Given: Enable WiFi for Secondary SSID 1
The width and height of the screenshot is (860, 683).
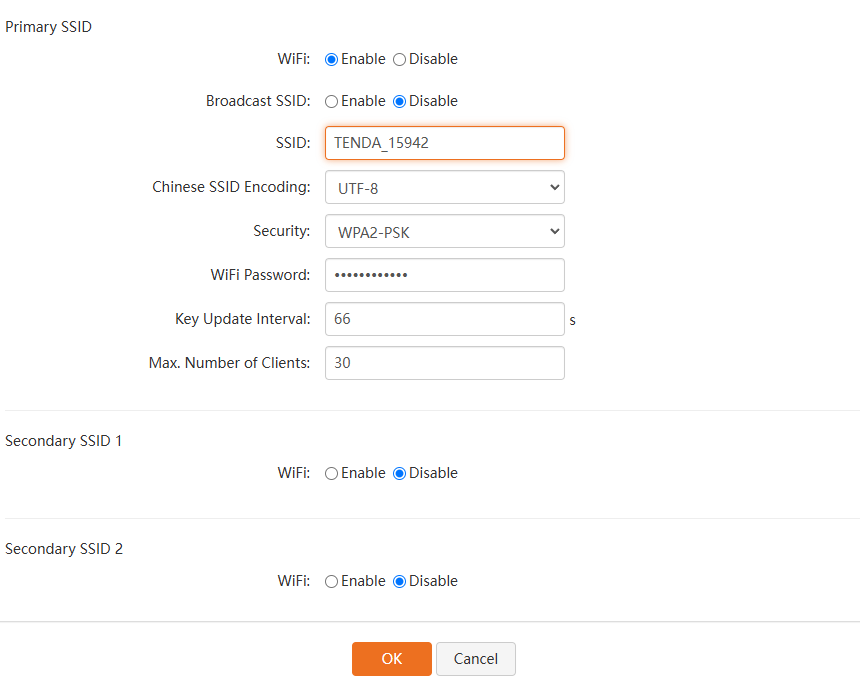Looking at the screenshot, I should click(x=332, y=473).
